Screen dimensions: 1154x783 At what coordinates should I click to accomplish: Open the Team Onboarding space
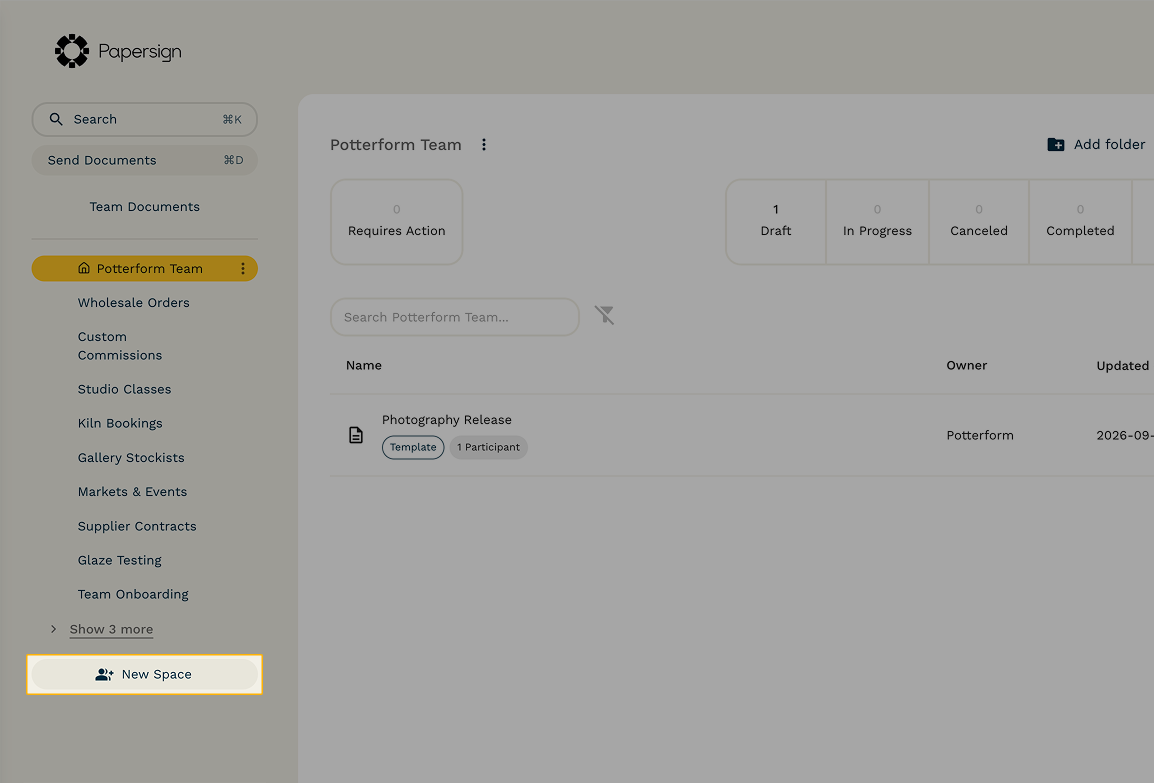point(133,594)
